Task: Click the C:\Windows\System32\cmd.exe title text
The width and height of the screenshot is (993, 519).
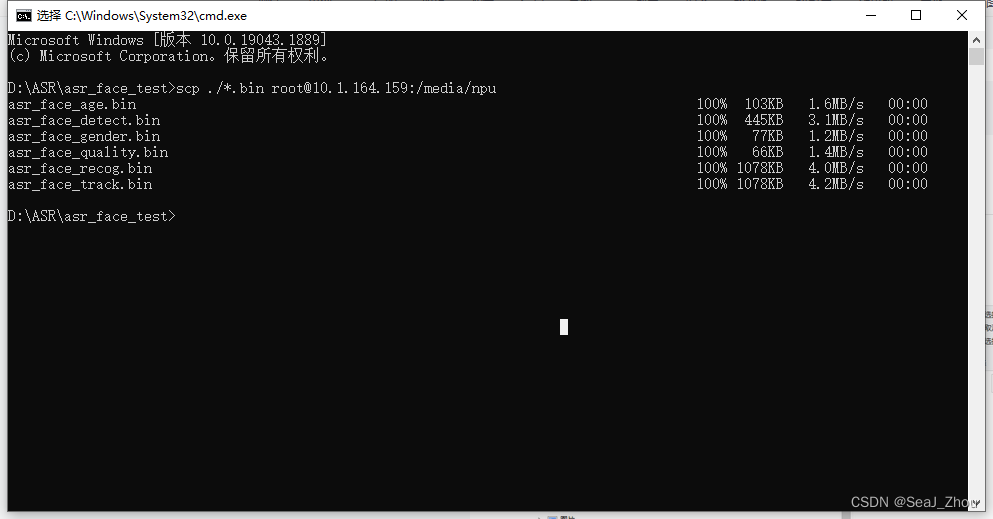Action: pyautogui.click(x=156, y=16)
